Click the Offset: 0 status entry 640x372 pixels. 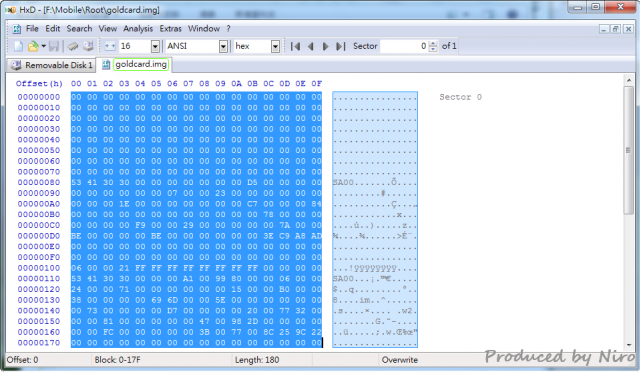click(x=22, y=360)
